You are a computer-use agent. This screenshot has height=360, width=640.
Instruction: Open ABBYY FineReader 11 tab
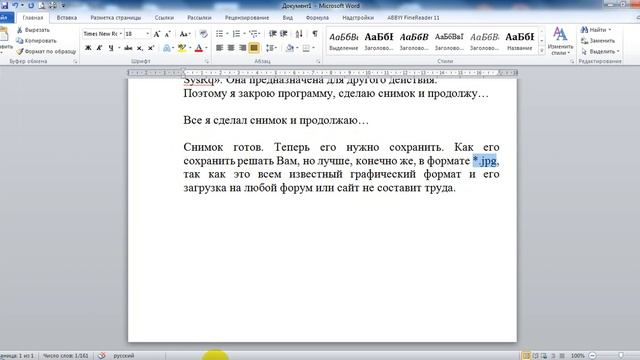pos(413,18)
